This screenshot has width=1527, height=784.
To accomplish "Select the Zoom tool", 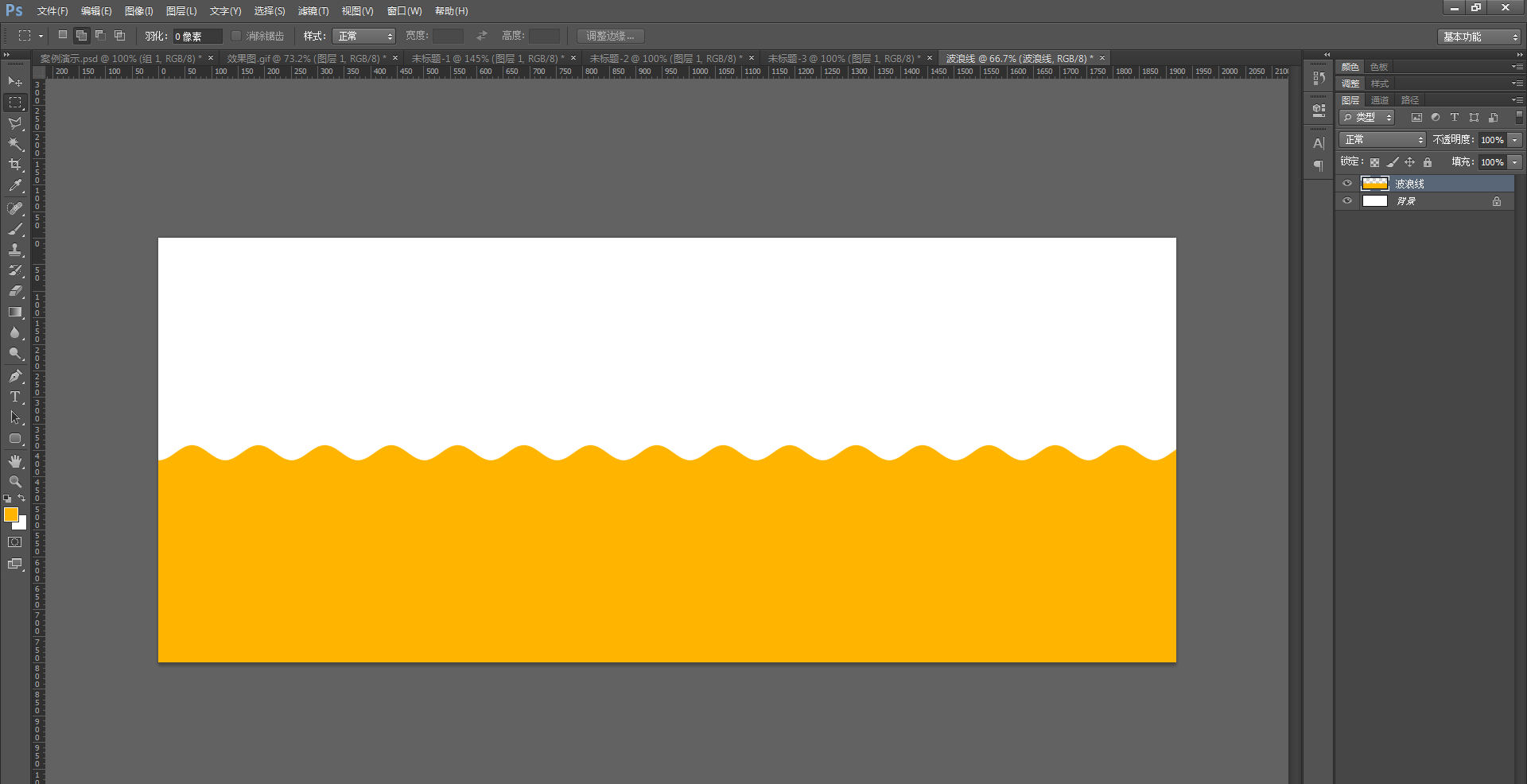I will [15, 482].
